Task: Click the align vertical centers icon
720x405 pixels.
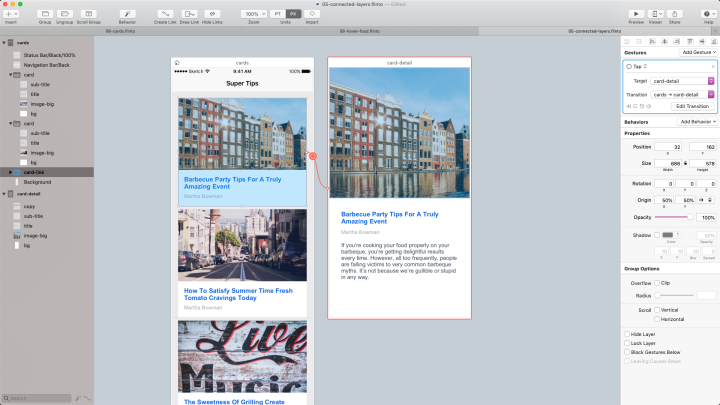Action: tap(702, 41)
